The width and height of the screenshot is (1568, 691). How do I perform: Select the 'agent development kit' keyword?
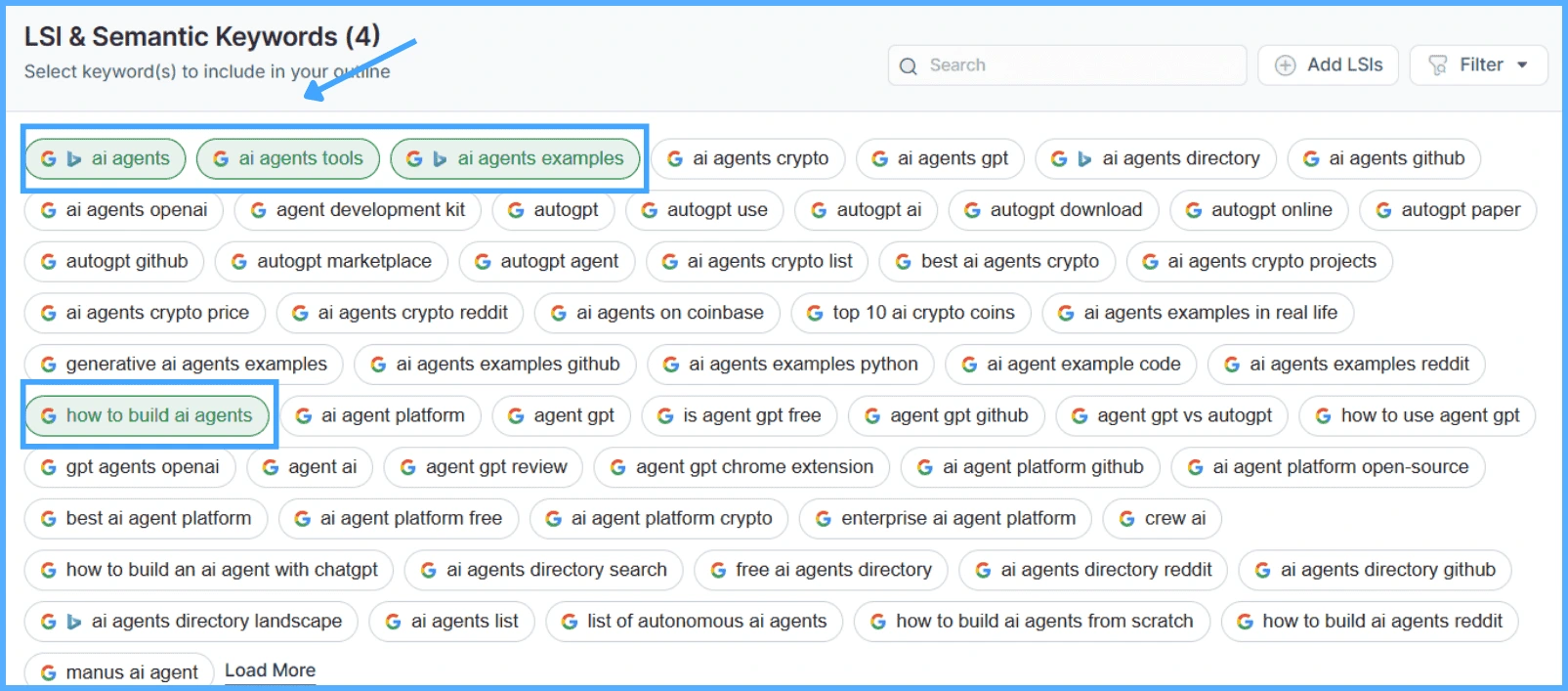pos(358,210)
